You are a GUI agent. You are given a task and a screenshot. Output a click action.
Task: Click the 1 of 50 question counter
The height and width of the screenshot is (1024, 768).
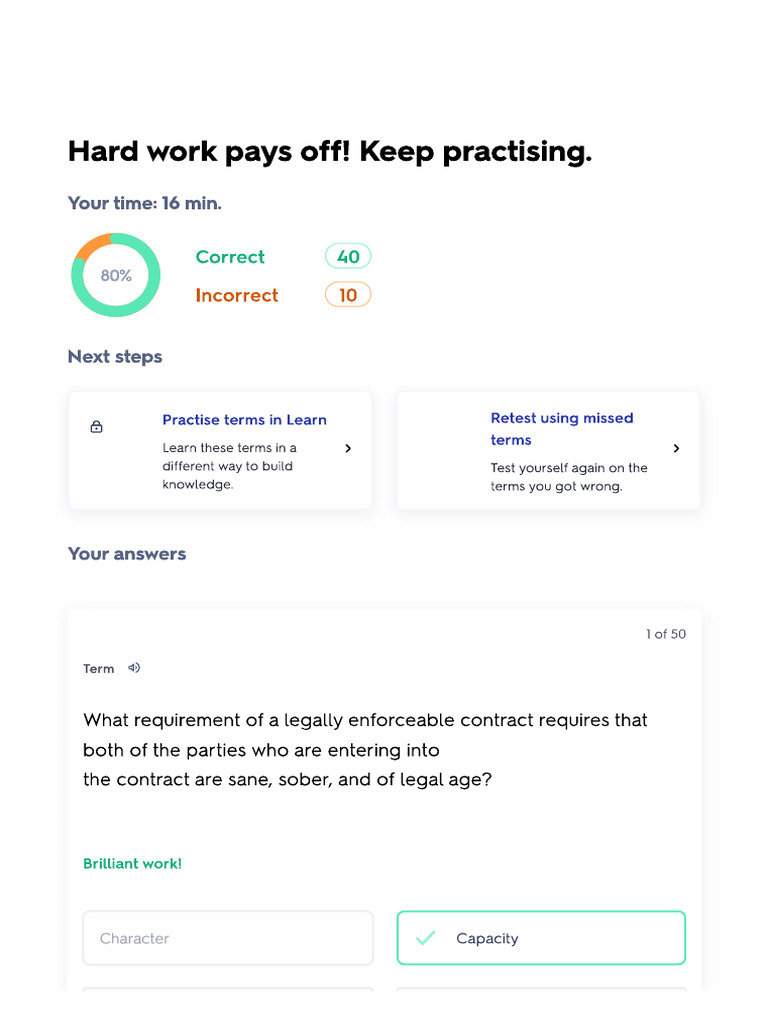[x=666, y=634]
